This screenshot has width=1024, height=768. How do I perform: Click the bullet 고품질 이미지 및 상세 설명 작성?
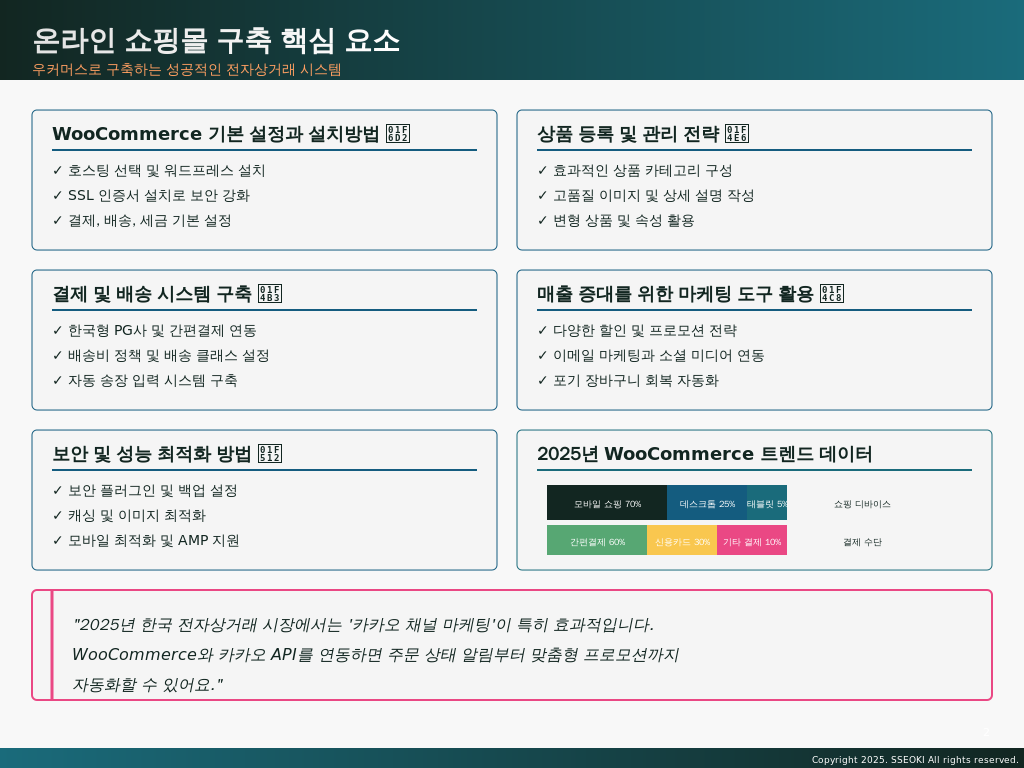click(646, 195)
